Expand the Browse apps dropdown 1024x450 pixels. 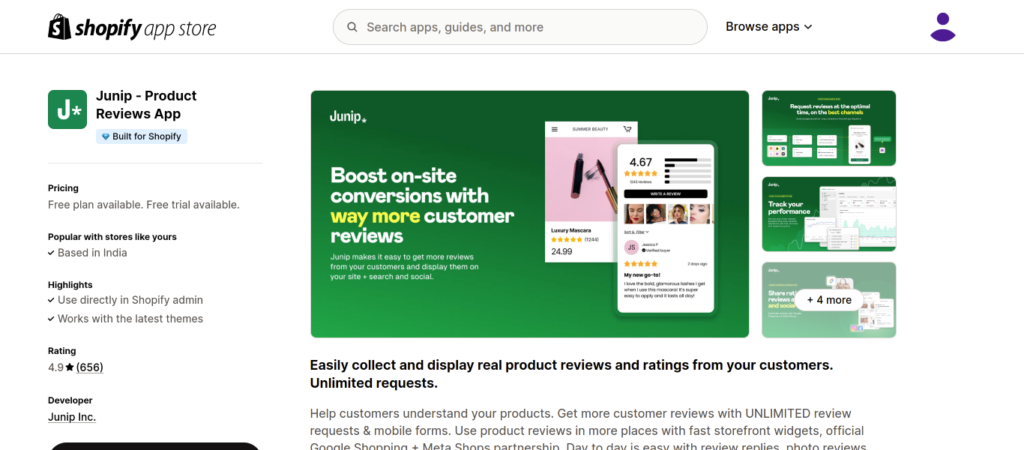click(769, 27)
